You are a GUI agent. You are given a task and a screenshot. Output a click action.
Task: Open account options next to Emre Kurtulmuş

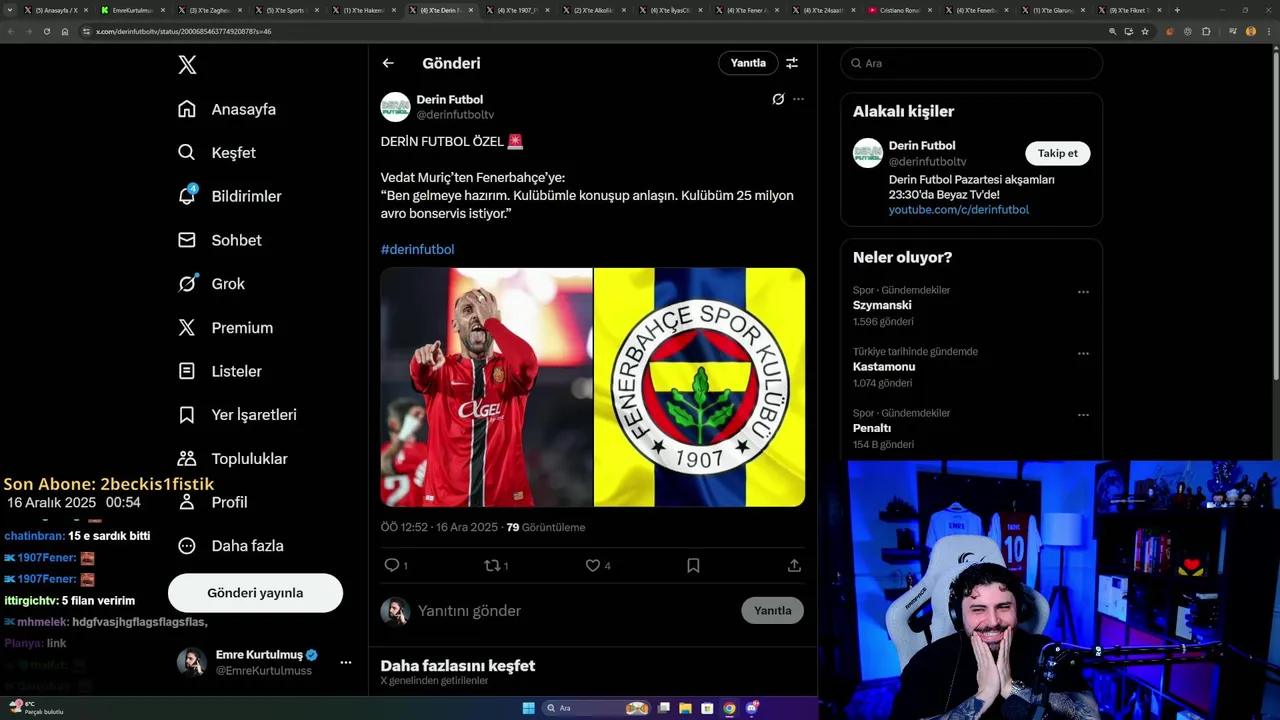click(x=345, y=662)
